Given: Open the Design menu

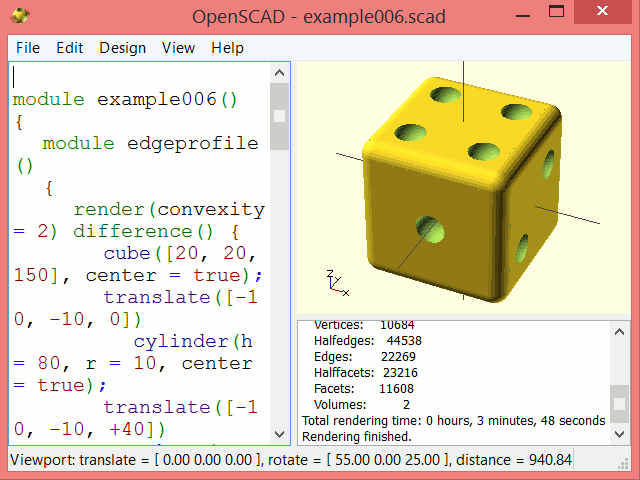Looking at the screenshot, I should tap(122, 48).
